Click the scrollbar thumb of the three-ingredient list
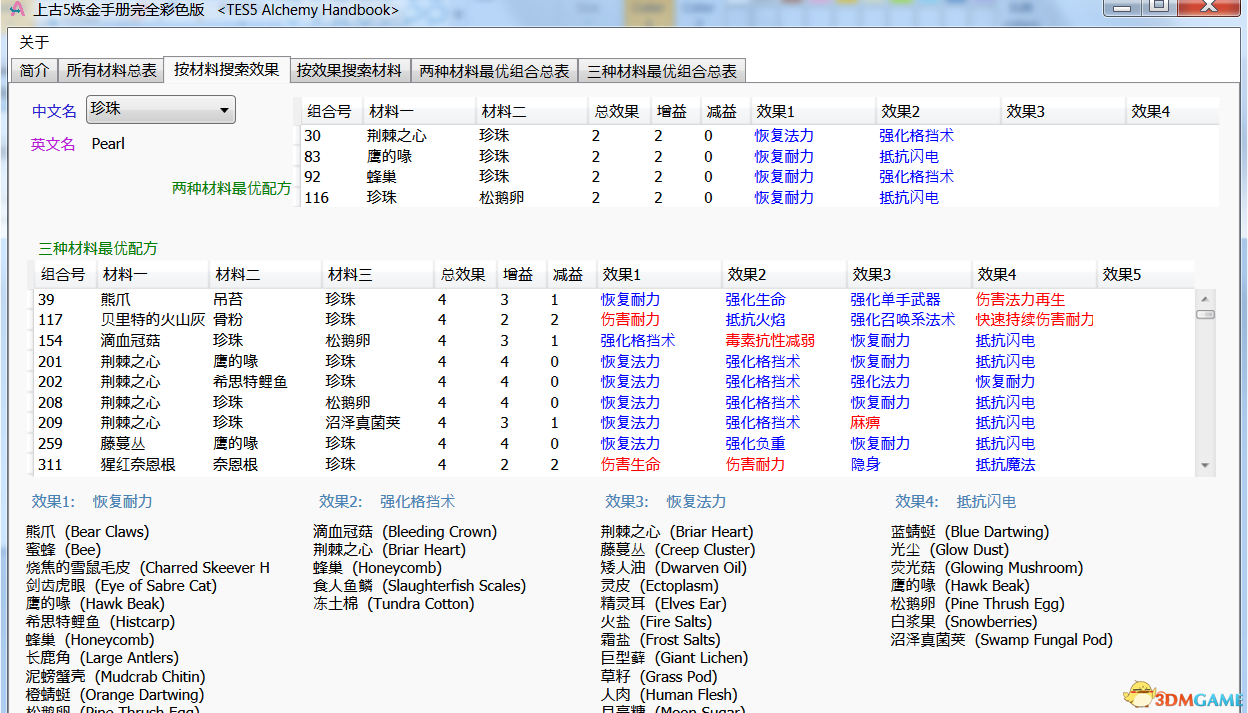 [1205, 314]
